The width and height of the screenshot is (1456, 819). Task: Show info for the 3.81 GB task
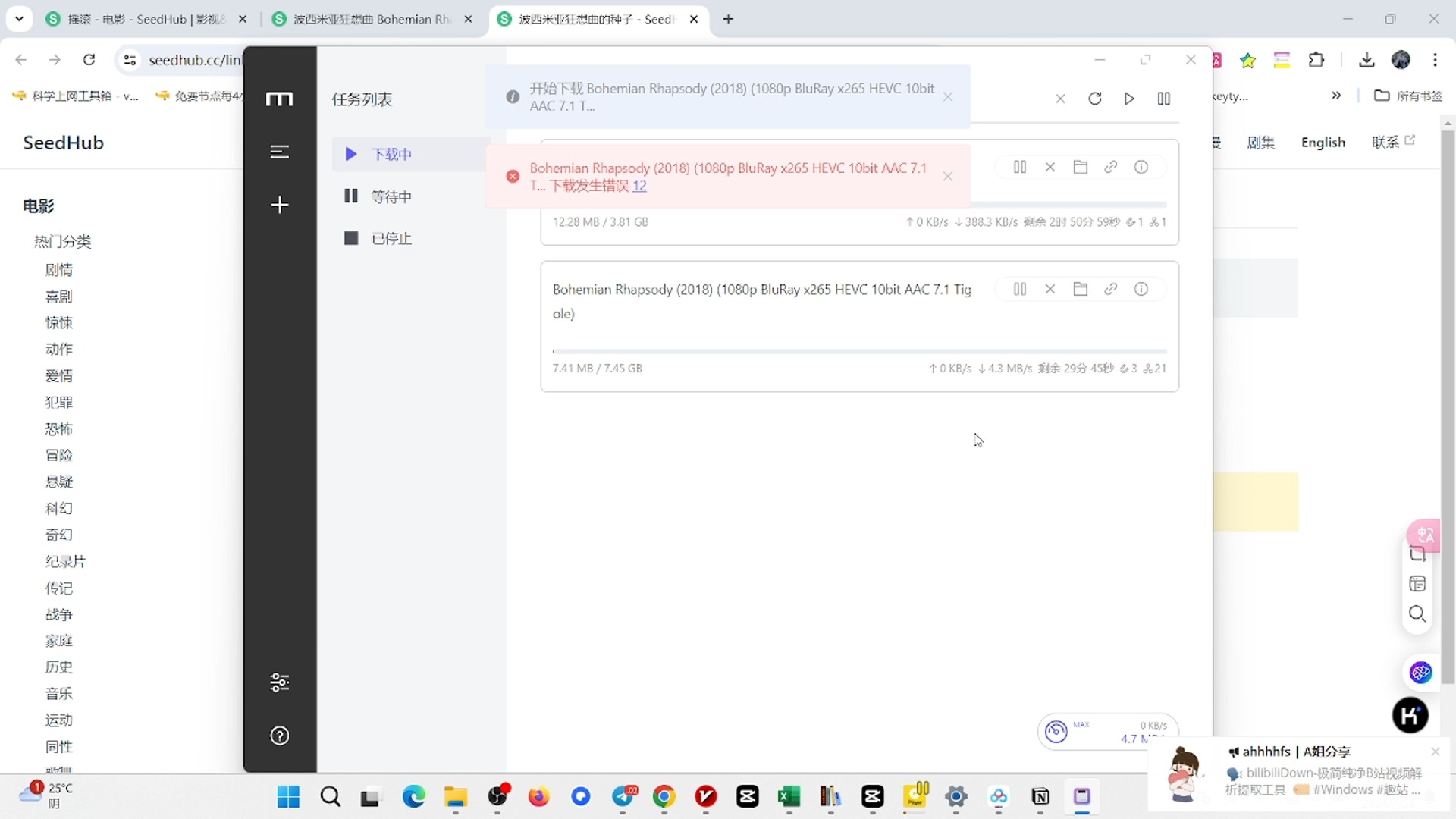[1141, 167]
